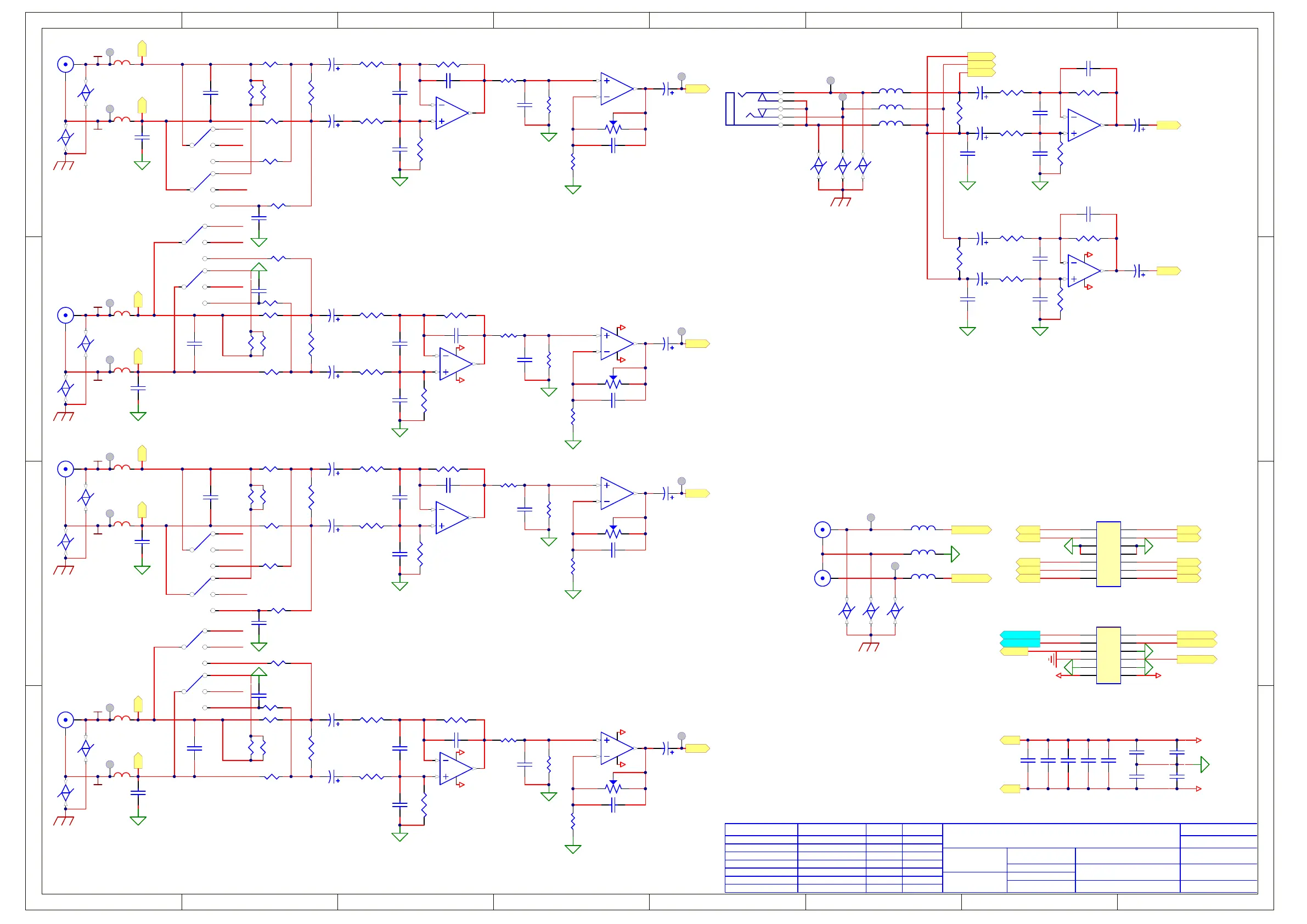Click the grey test point above jack line
The height and width of the screenshot is (924, 1307).
click(x=830, y=81)
